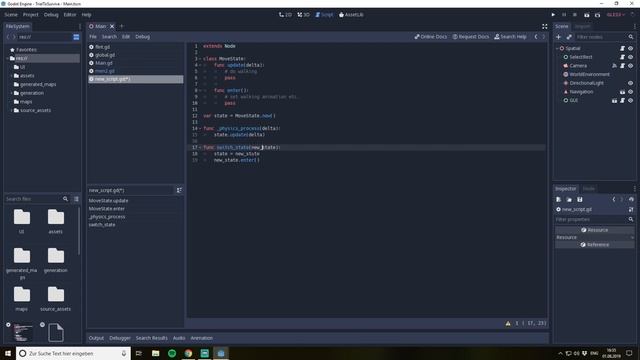This screenshot has width=640, height=360.
Task: Click search icon in FileSystem search files
Action: [x=65, y=199]
